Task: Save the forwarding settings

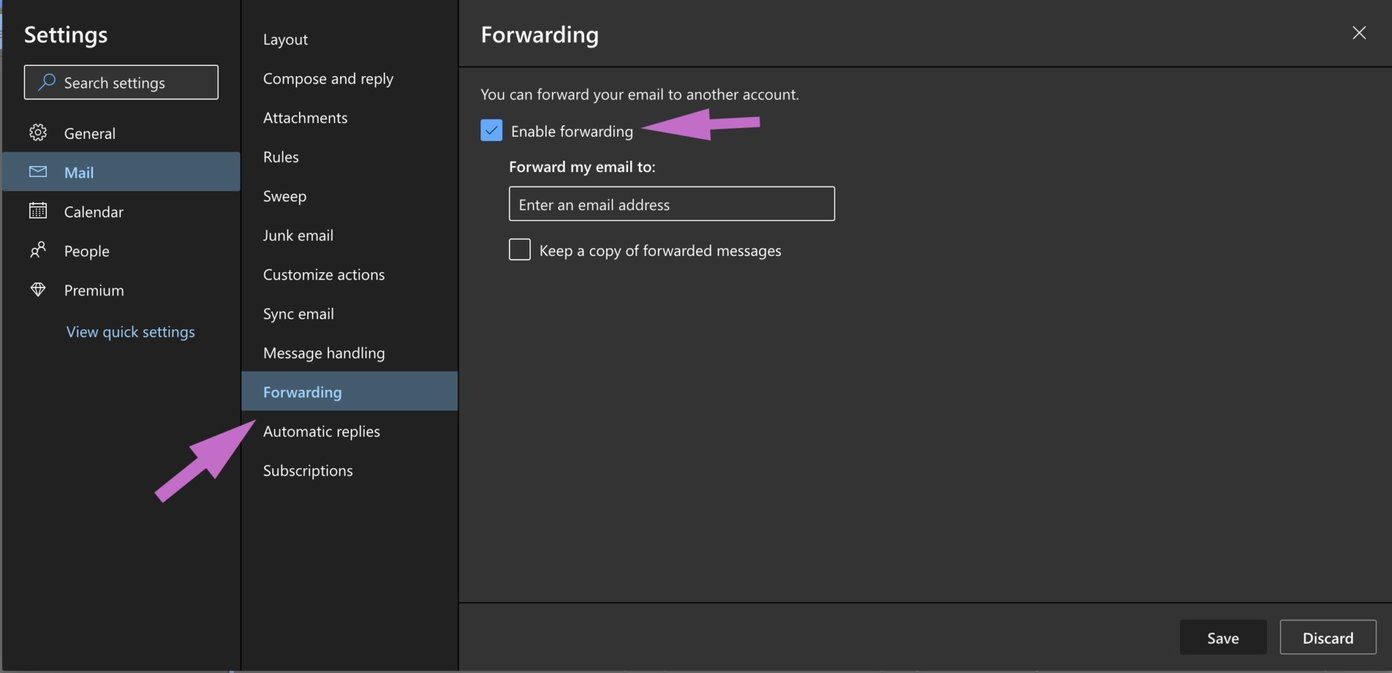Action: point(1223,638)
